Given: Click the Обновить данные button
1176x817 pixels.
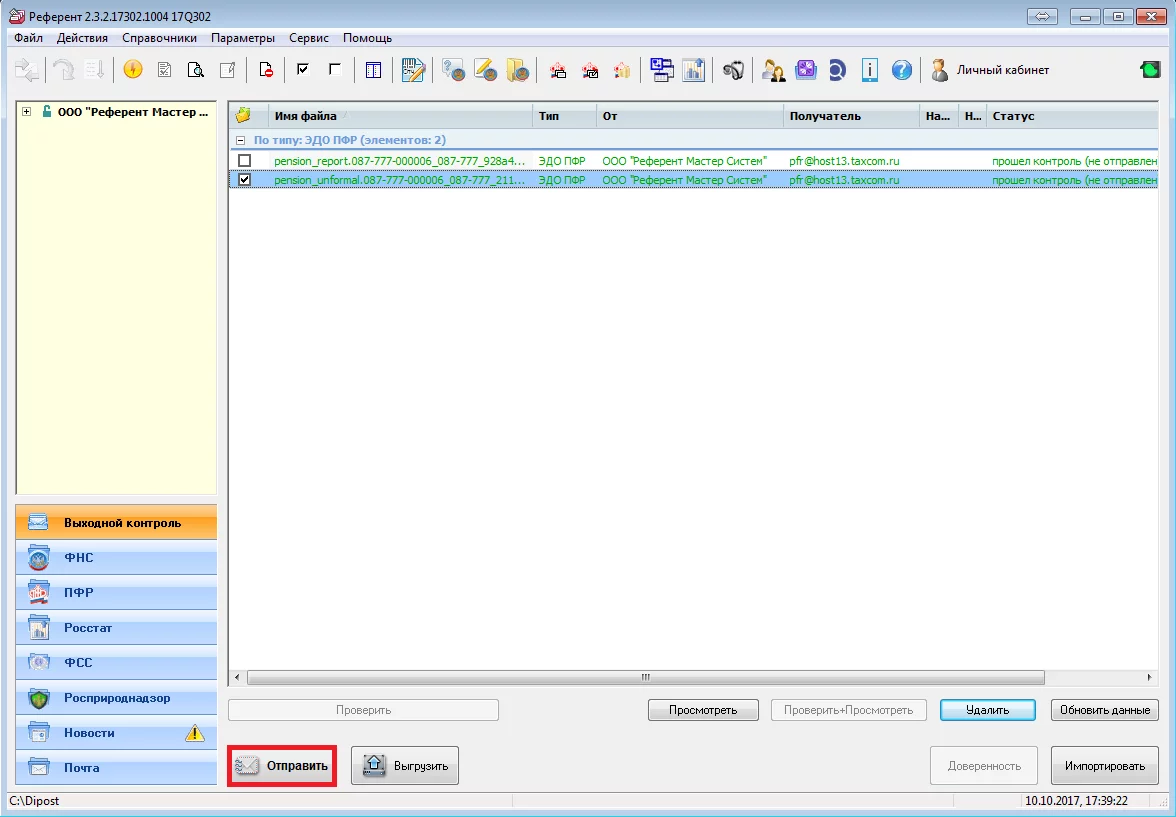Looking at the screenshot, I should (1105, 710).
